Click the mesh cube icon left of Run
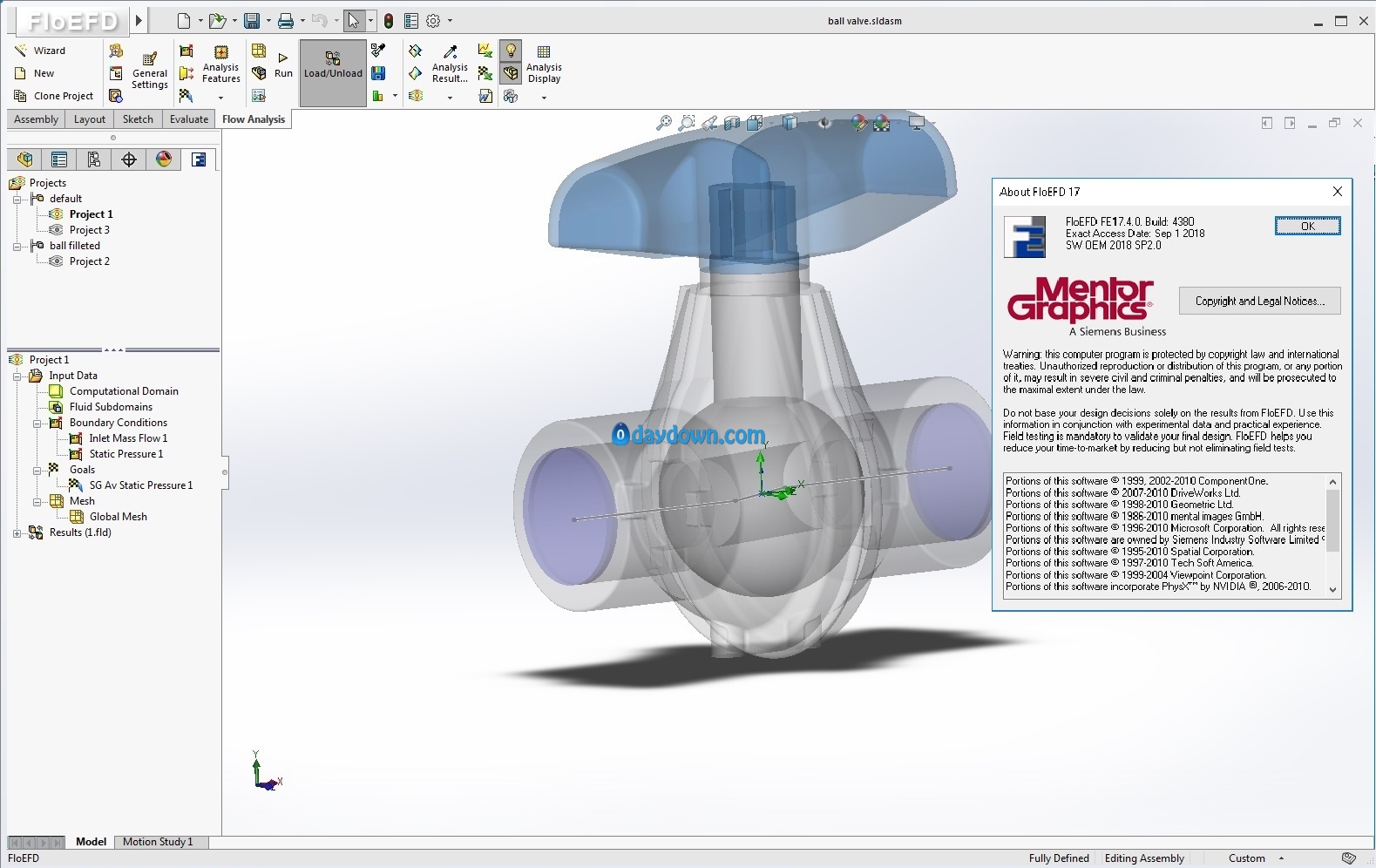The image size is (1376, 868). 259,51
